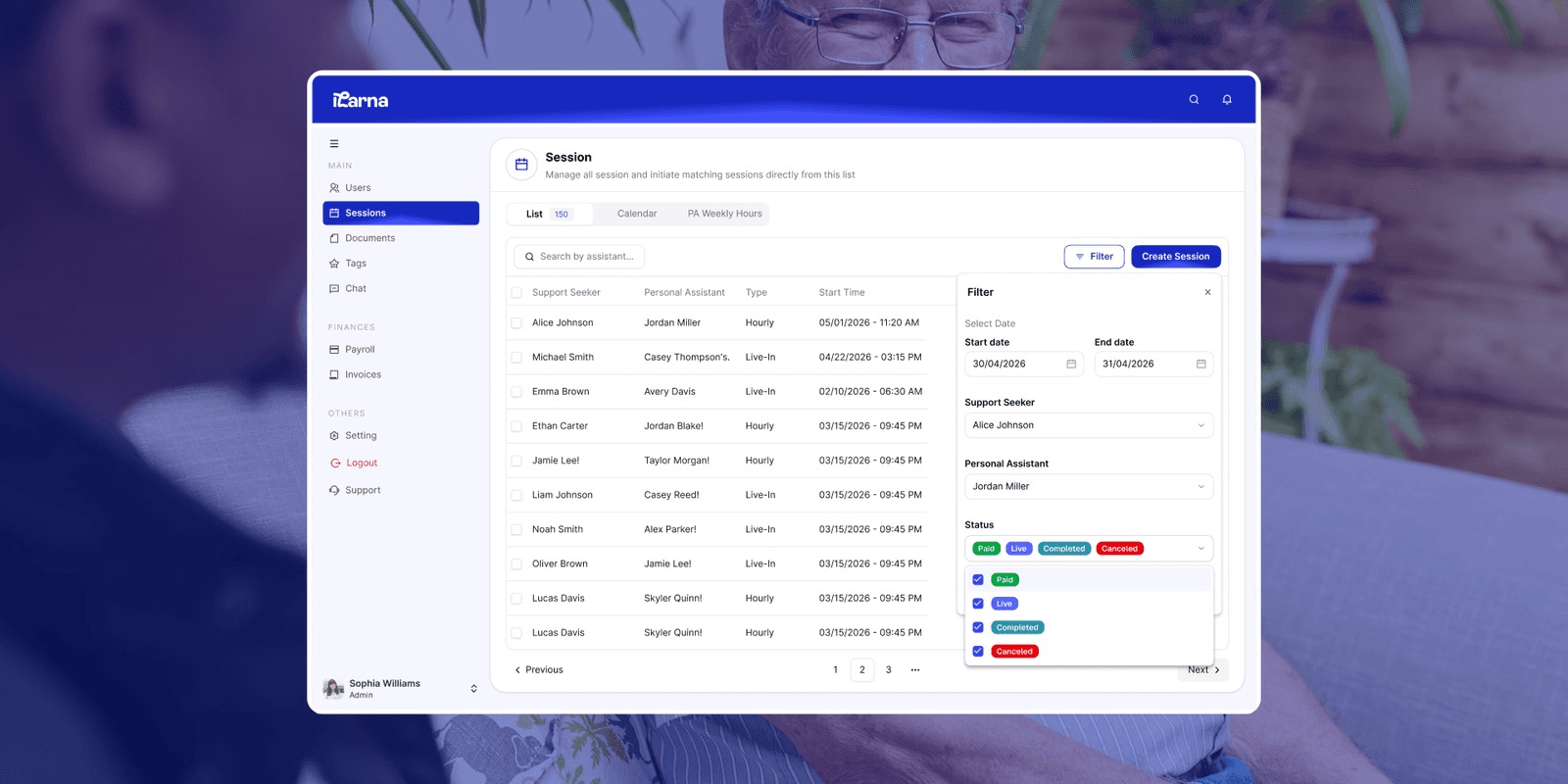
Task: Go to page 1 in pagination
Action: (836, 670)
